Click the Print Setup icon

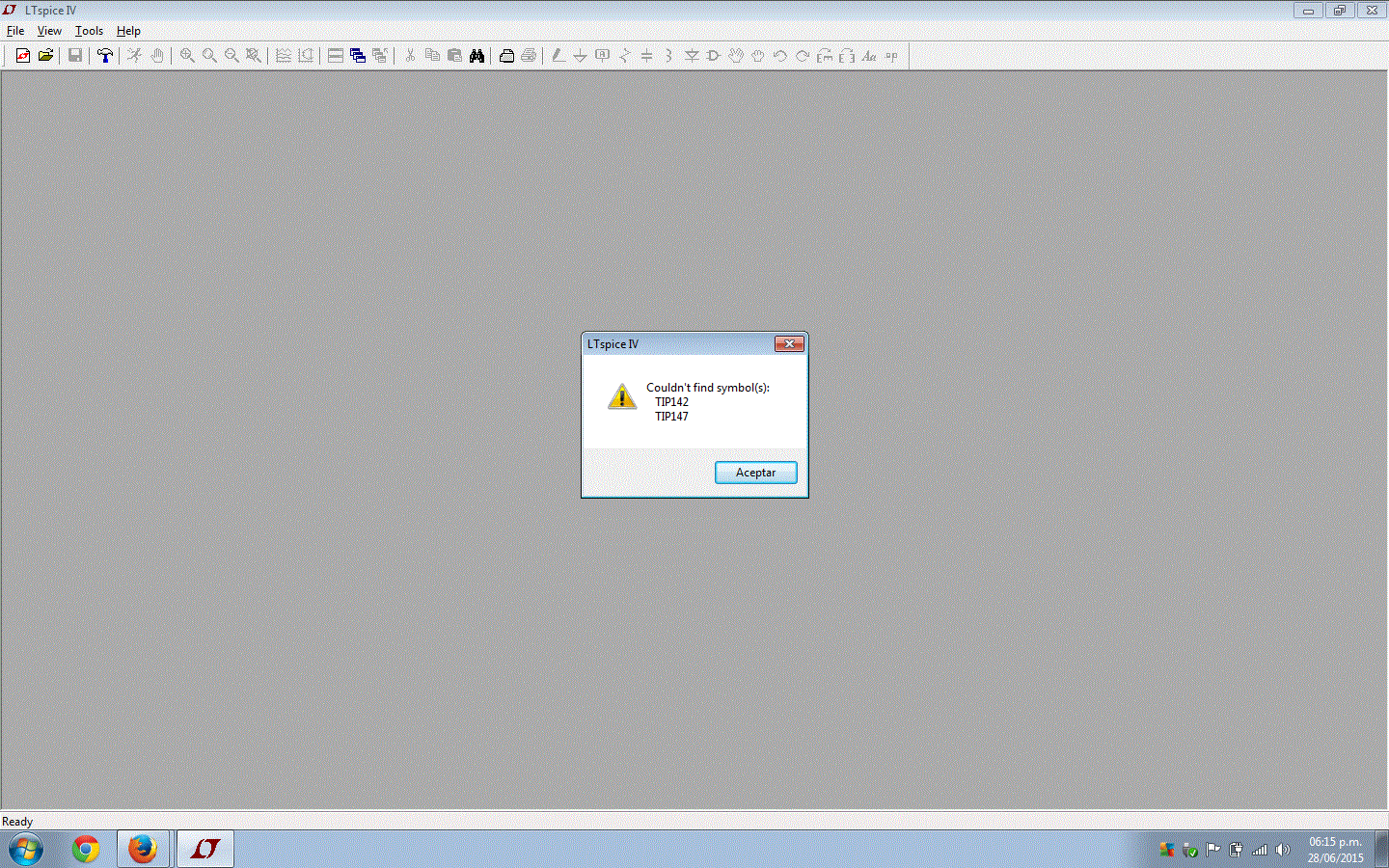click(506, 56)
